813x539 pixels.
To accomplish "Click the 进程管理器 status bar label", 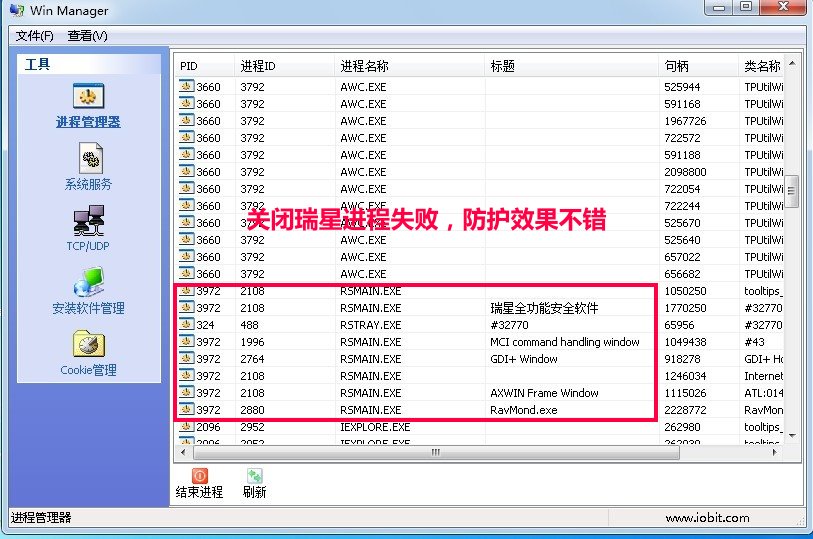I will pyautogui.click(x=41, y=517).
